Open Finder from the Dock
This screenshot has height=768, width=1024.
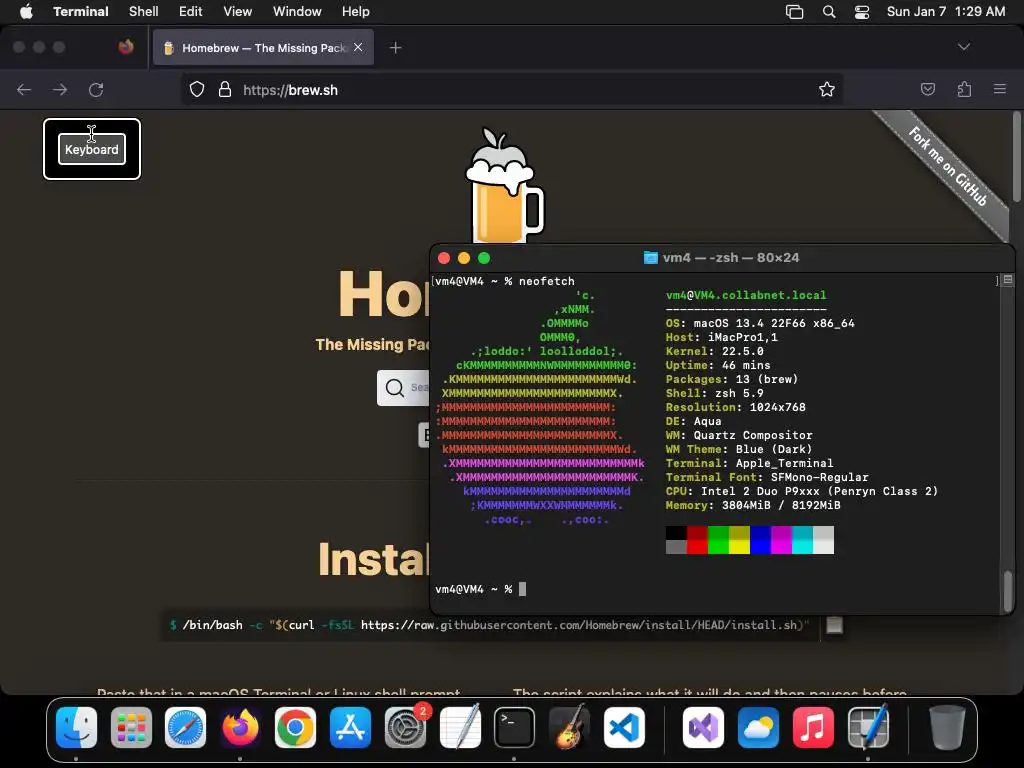pyautogui.click(x=76, y=727)
